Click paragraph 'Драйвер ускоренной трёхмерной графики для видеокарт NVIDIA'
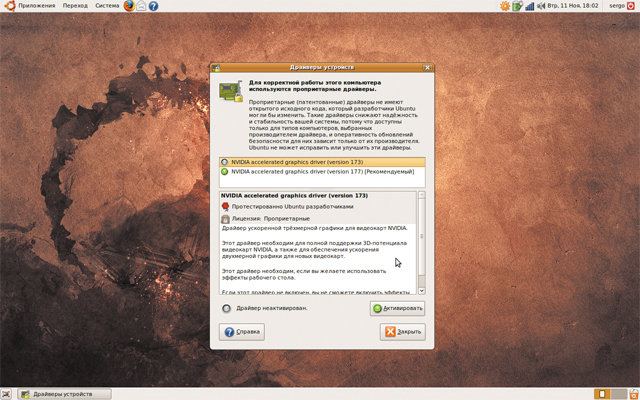Image resolution: width=640 pixels, height=400 pixels. [314, 228]
